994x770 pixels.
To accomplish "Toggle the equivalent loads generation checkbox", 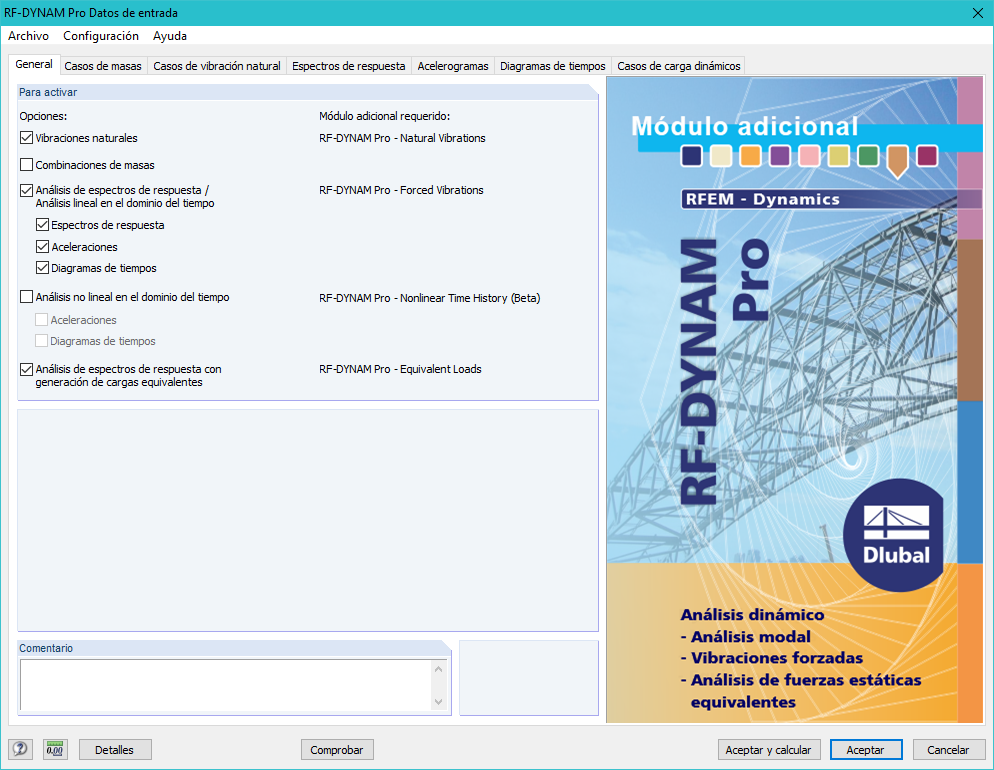I will [x=27, y=369].
